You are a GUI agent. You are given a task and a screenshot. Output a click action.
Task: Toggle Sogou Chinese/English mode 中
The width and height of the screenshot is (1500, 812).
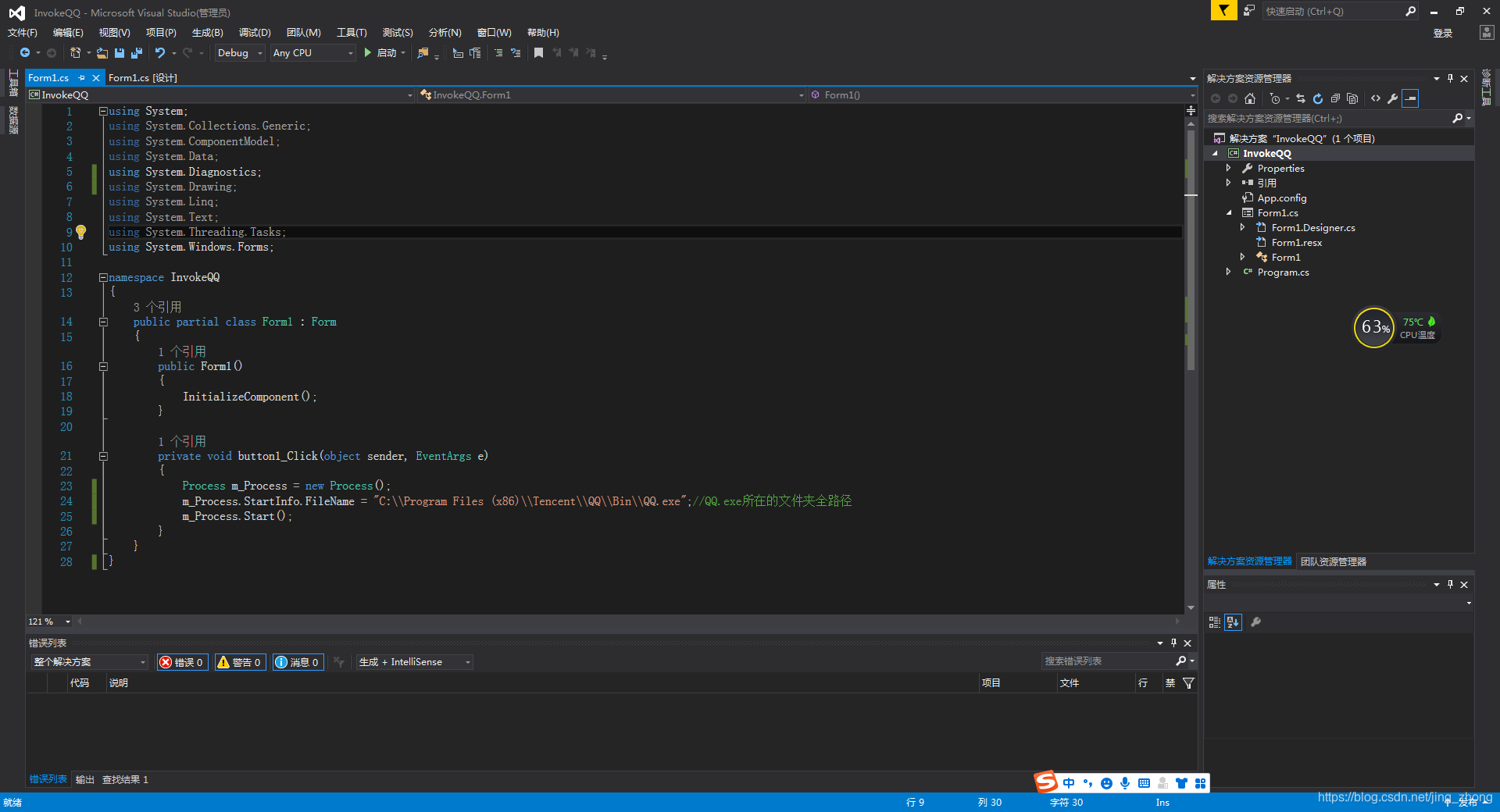coord(1069,783)
